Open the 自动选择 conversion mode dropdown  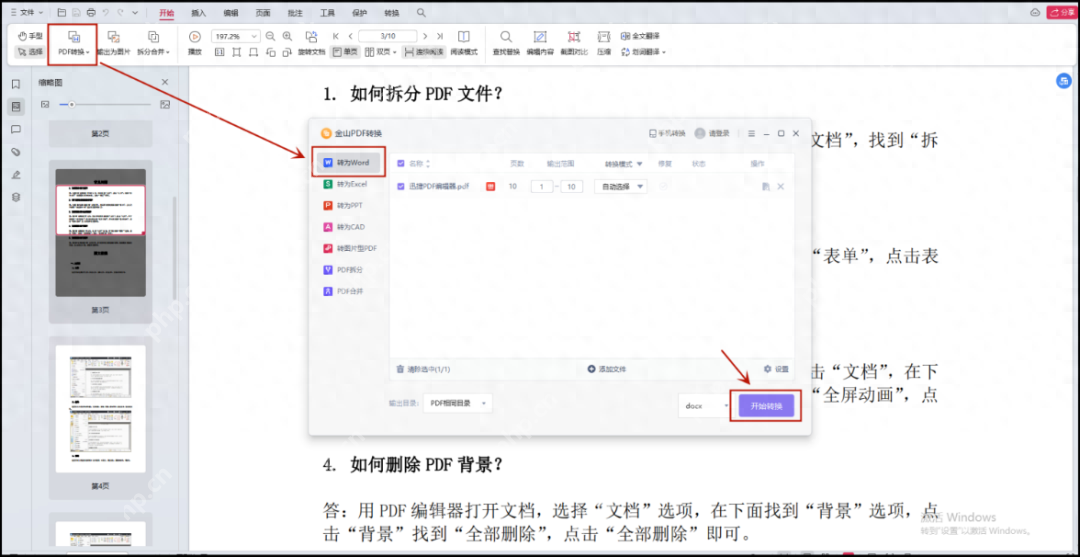click(621, 186)
